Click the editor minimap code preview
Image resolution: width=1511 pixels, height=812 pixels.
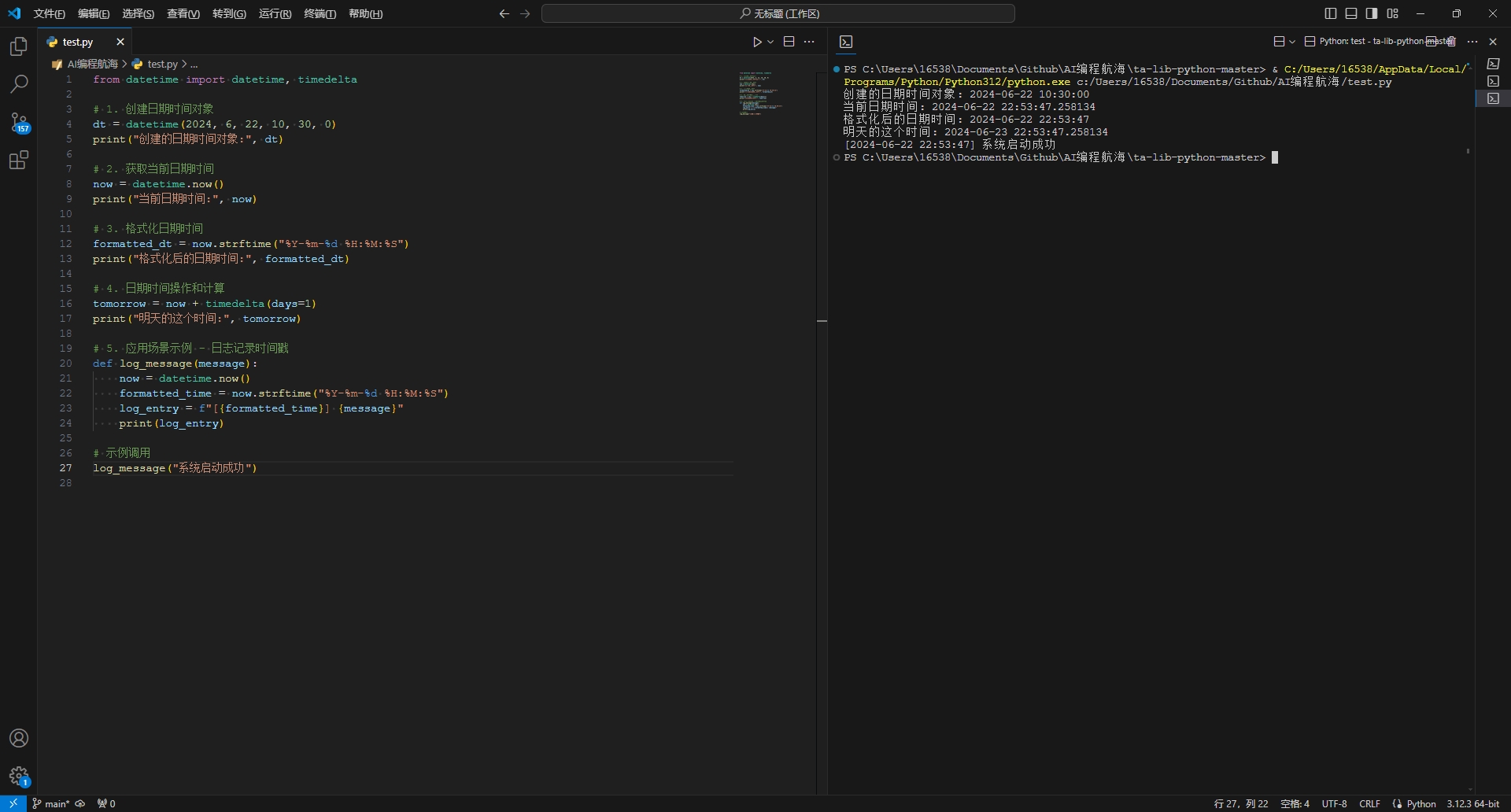point(760,93)
